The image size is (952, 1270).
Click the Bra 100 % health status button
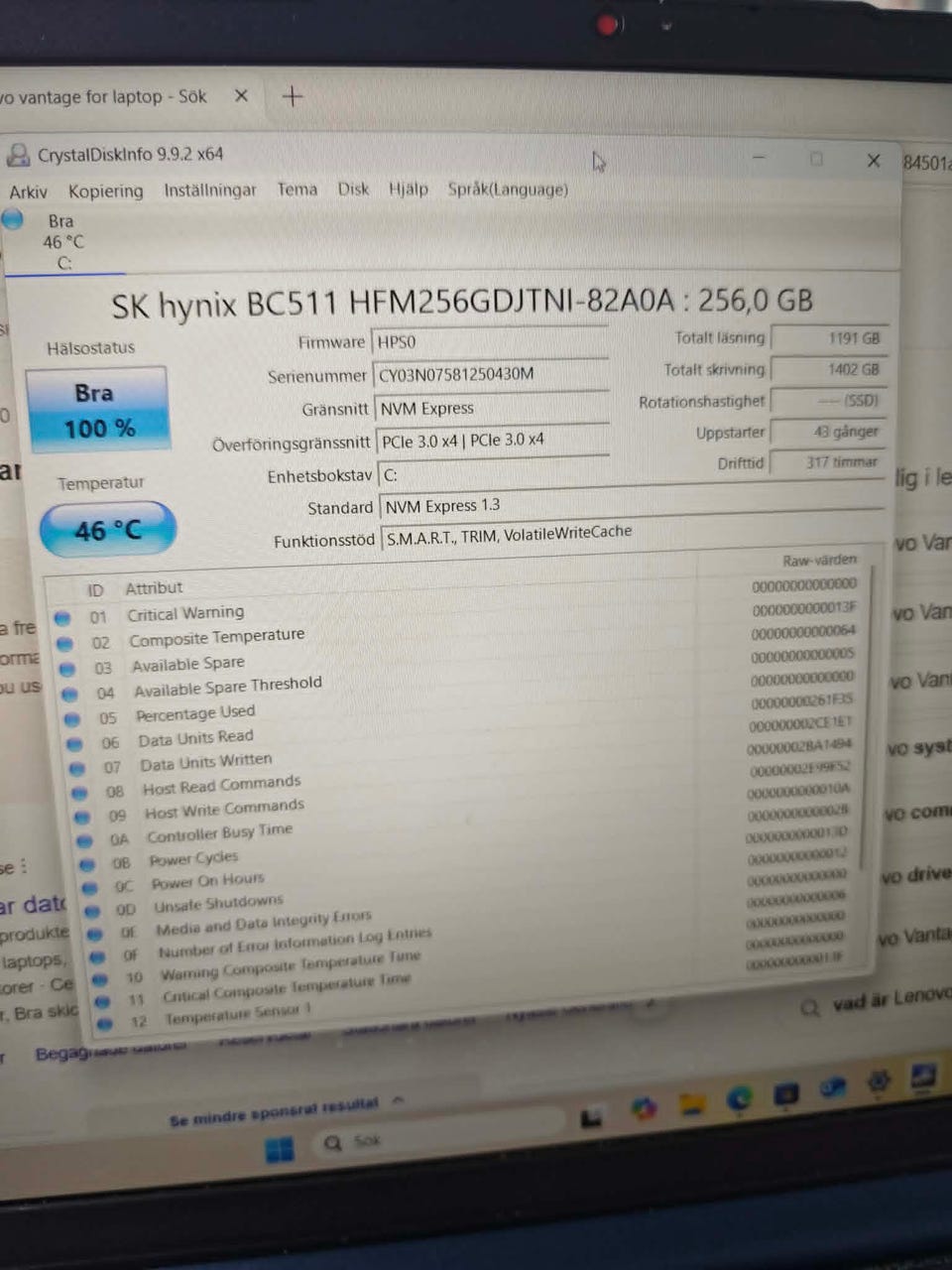pos(97,410)
